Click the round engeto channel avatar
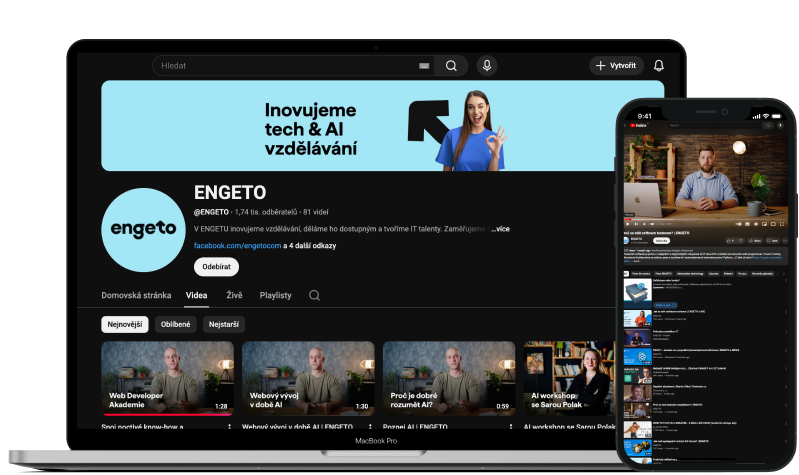 [143, 230]
